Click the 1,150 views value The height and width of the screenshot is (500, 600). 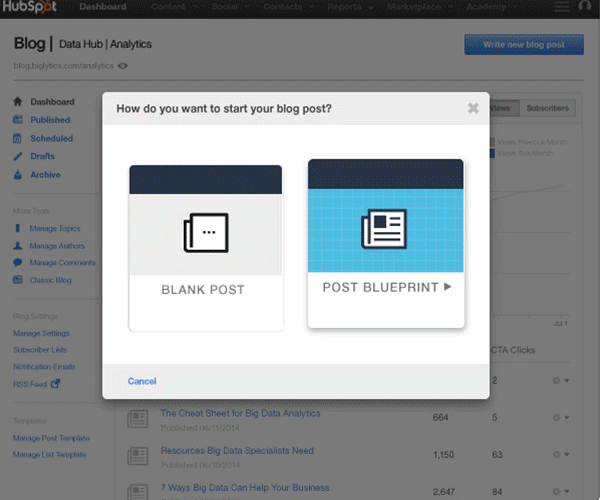pos(443,454)
